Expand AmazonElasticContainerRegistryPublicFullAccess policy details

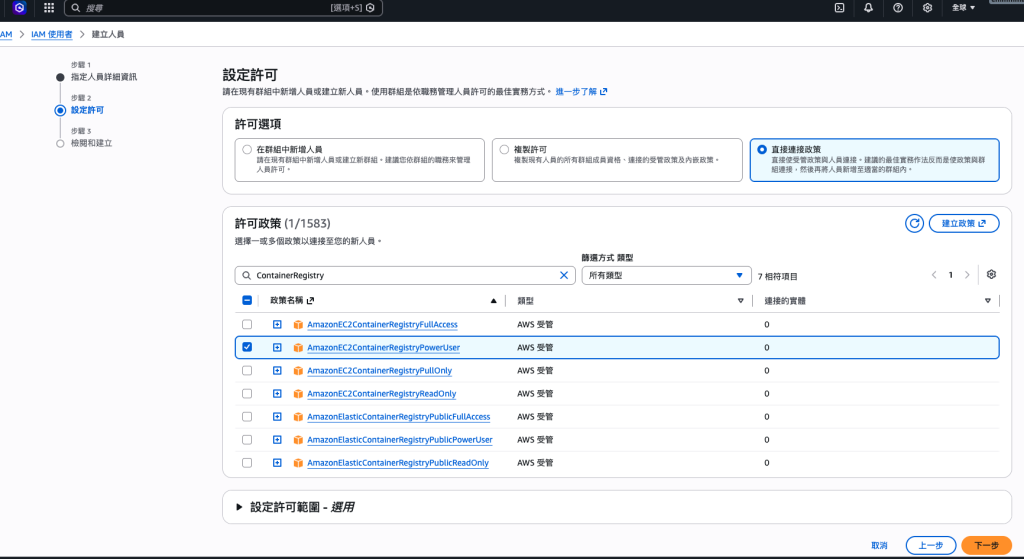(x=277, y=417)
